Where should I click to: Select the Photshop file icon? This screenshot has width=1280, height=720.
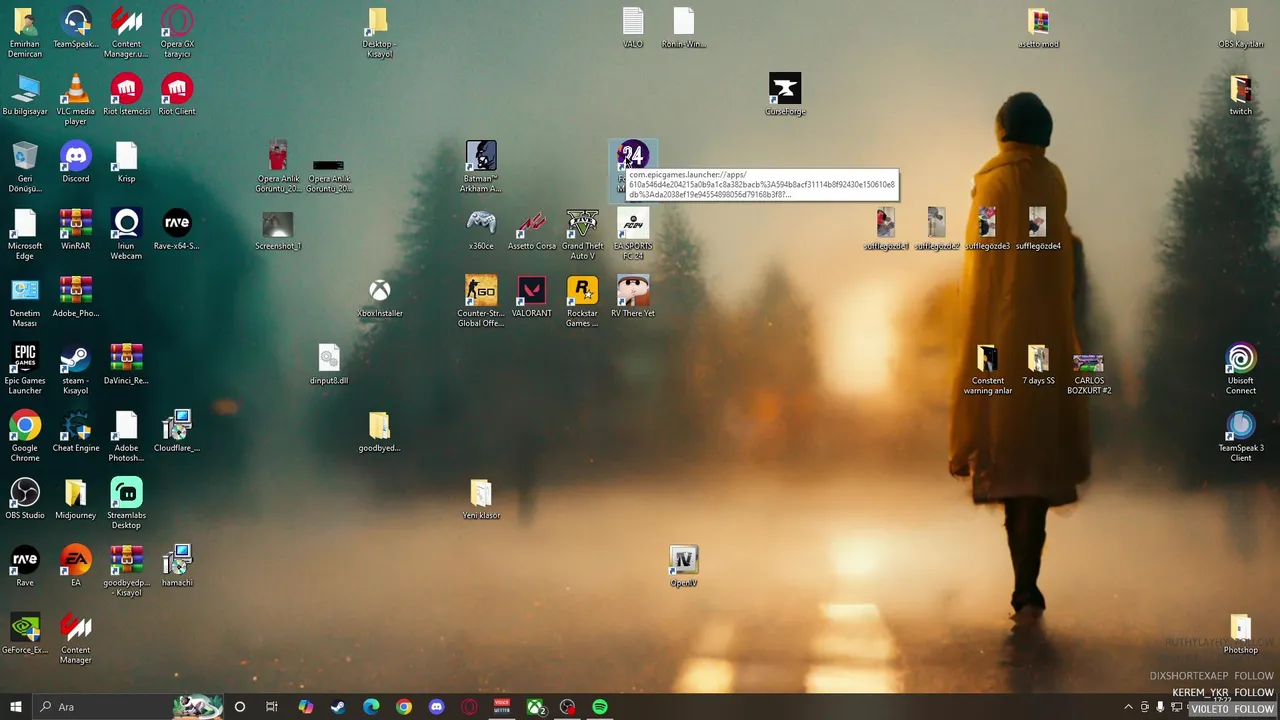click(x=1241, y=633)
